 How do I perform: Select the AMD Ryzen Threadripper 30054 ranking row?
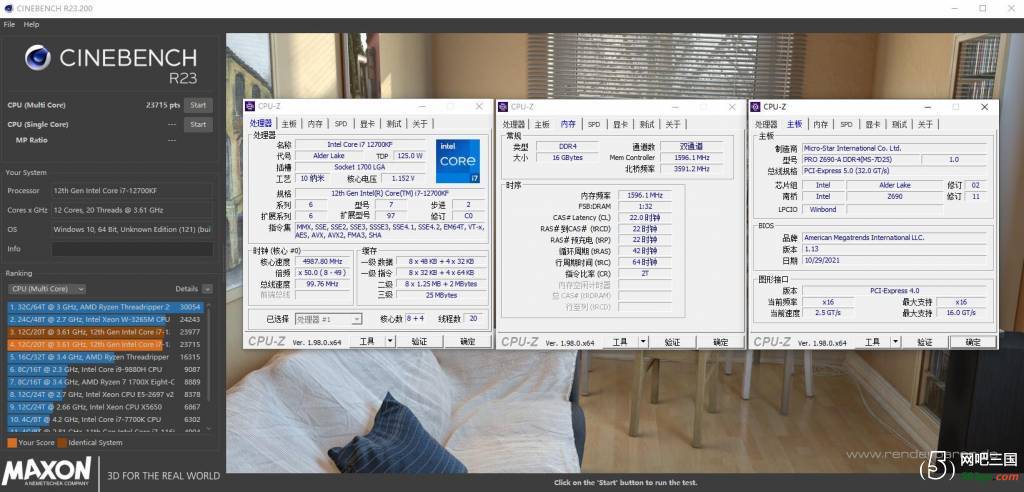[x=106, y=306]
